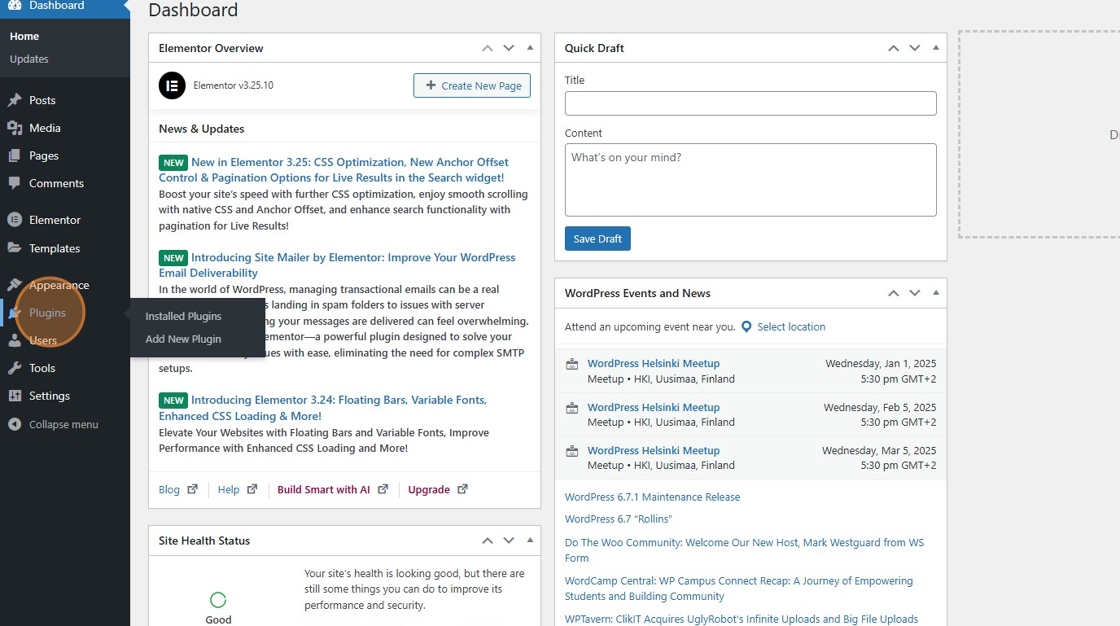Click the Dashboard gauge icon
This screenshot has width=1120, height=626.
tap(14, 5)
